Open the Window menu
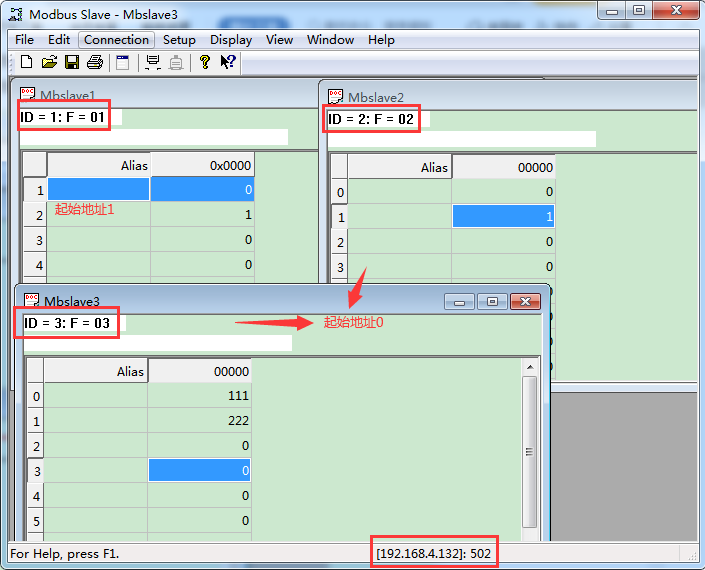The image size is (705, 570). tap(330, 40)
